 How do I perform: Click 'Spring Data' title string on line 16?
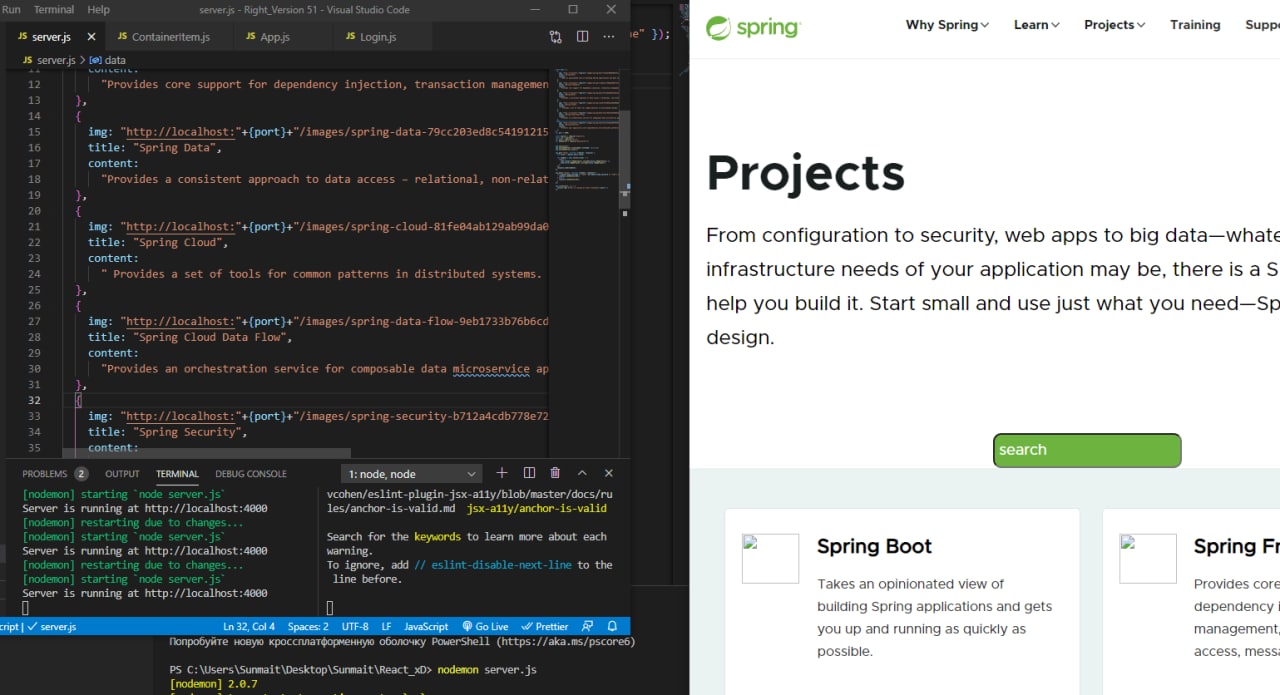click(x=176, y=148)
